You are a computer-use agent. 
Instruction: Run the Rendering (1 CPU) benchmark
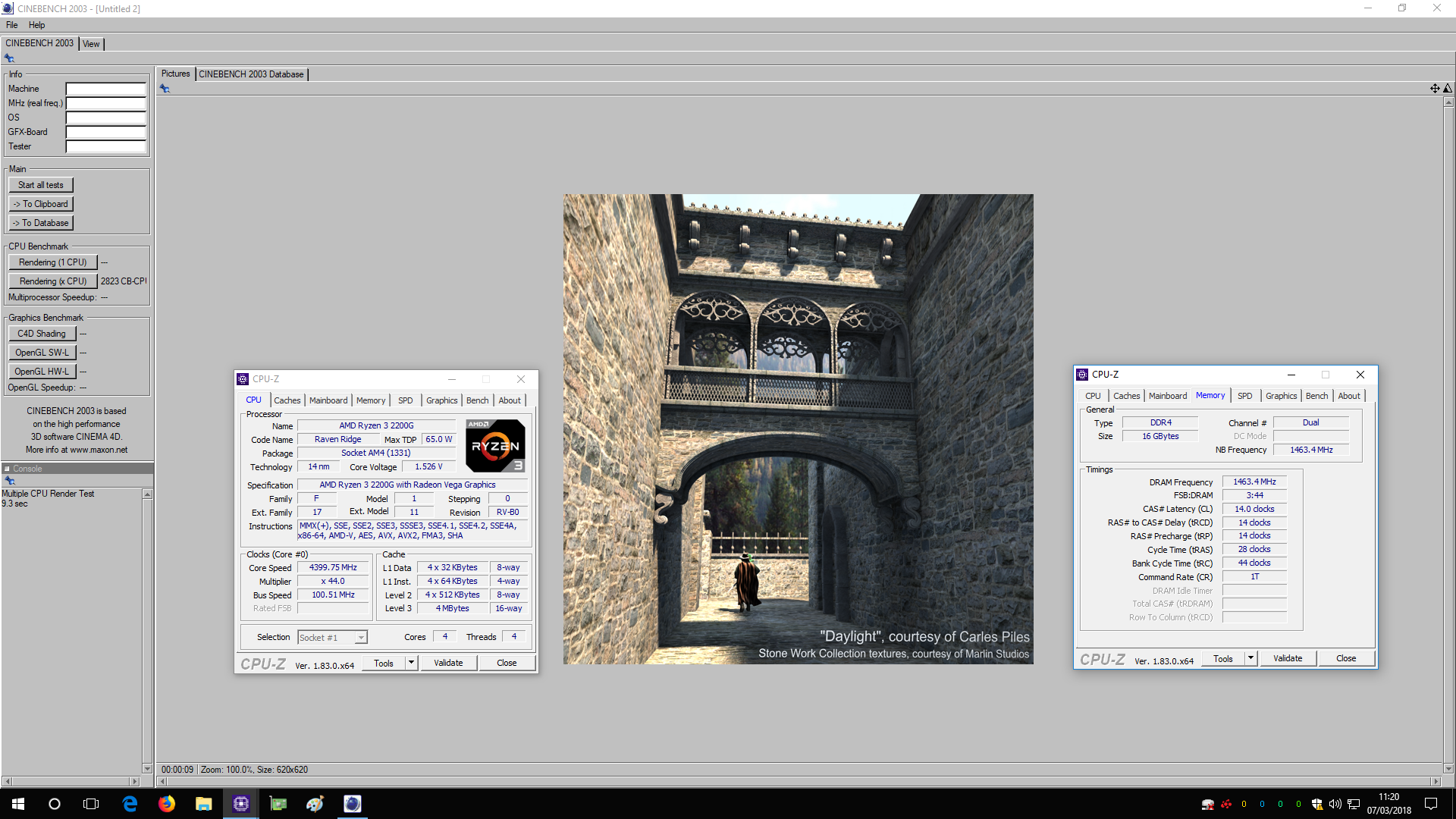(53, 262)
